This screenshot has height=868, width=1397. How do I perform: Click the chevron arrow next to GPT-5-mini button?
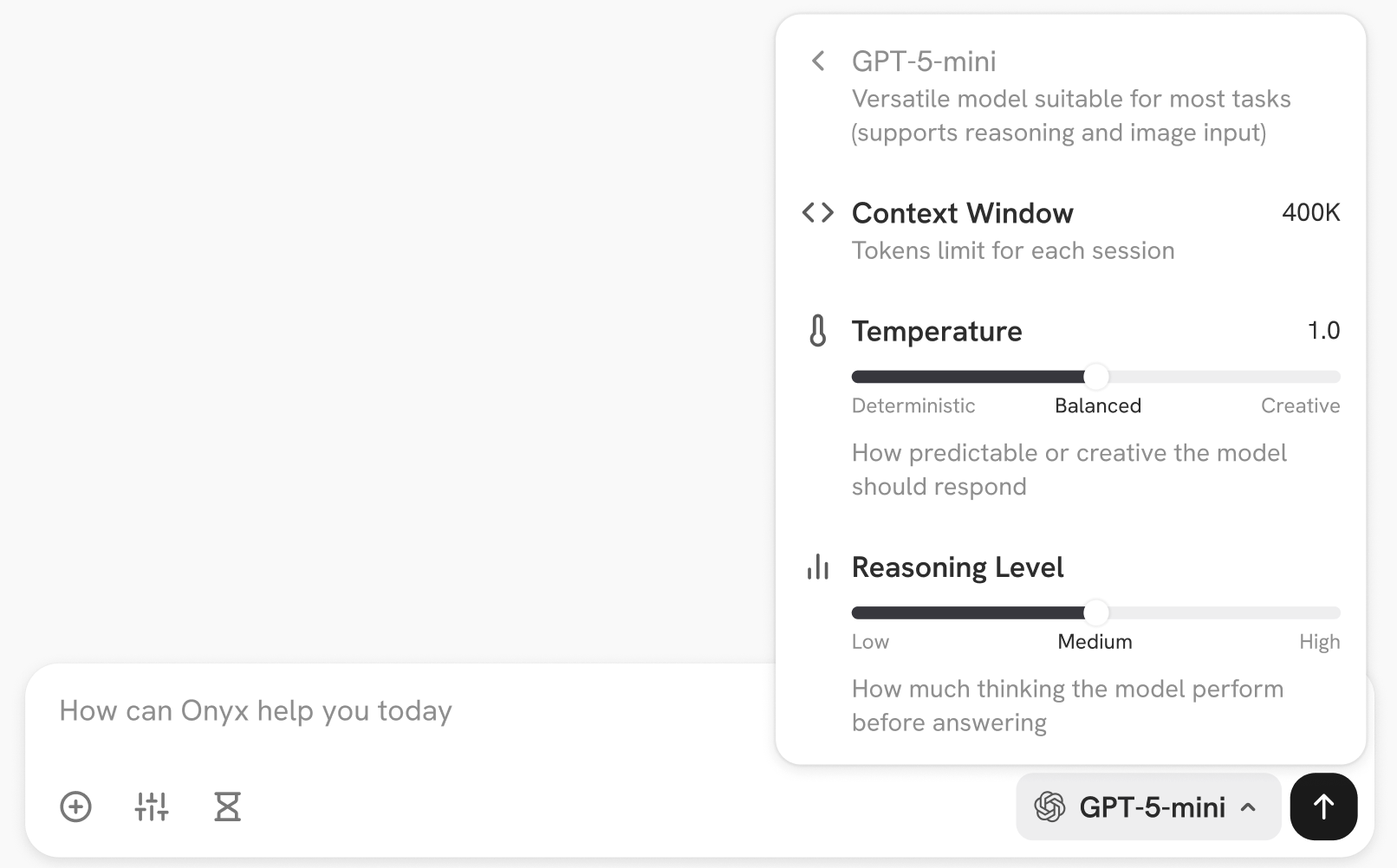tap(1248, 807)
